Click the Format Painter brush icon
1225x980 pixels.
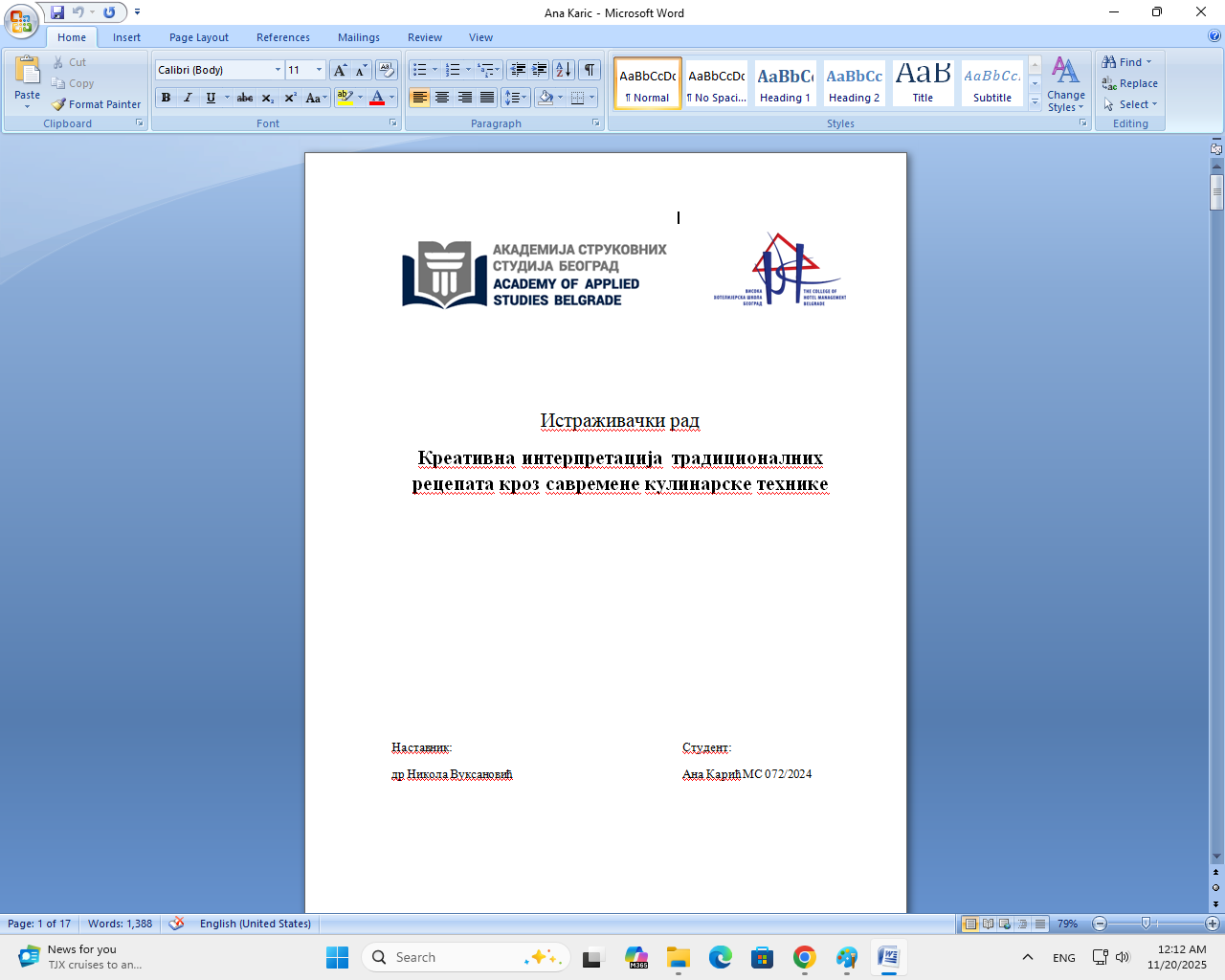[59, 104]
